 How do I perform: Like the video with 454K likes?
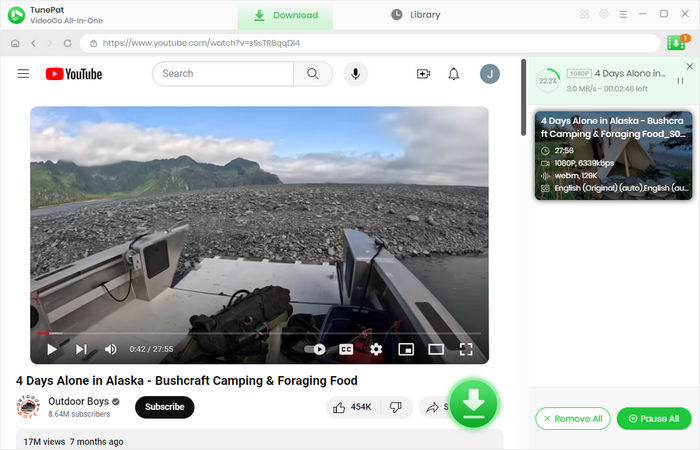pos(352,407)
